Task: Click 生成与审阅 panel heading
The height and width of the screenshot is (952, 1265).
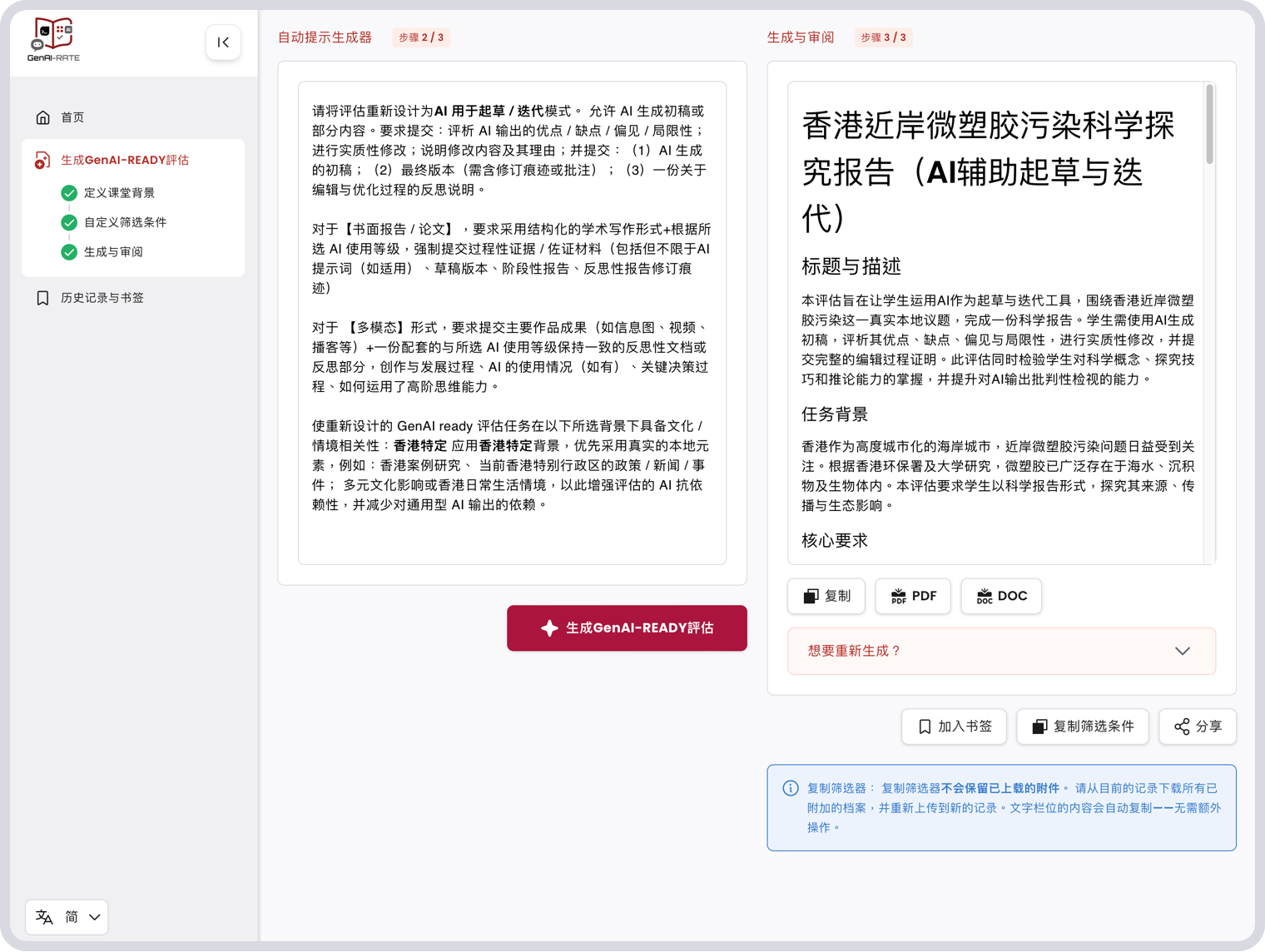Action: pos(801,37)
